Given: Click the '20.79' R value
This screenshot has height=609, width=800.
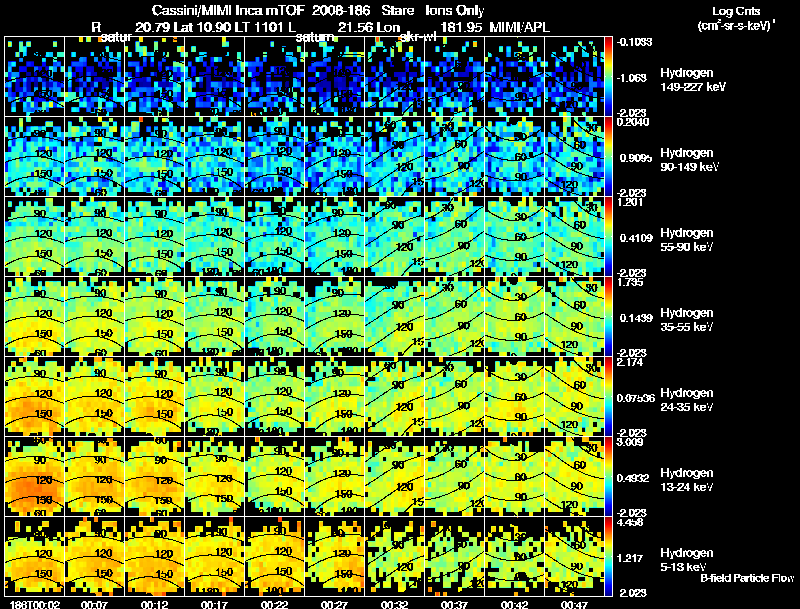Looking at the screenshot, I should (x=153, y=28).
